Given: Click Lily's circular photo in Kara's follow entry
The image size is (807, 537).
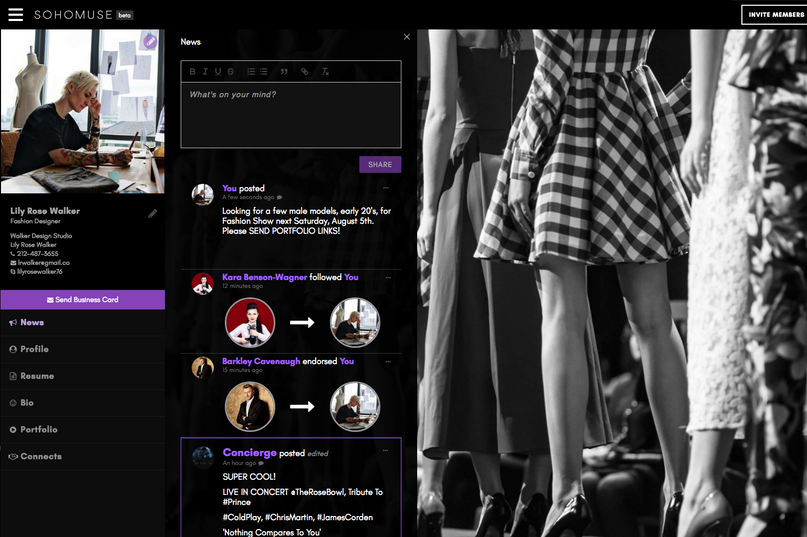Looking at the screenshot, I should [x=355, y=323].
